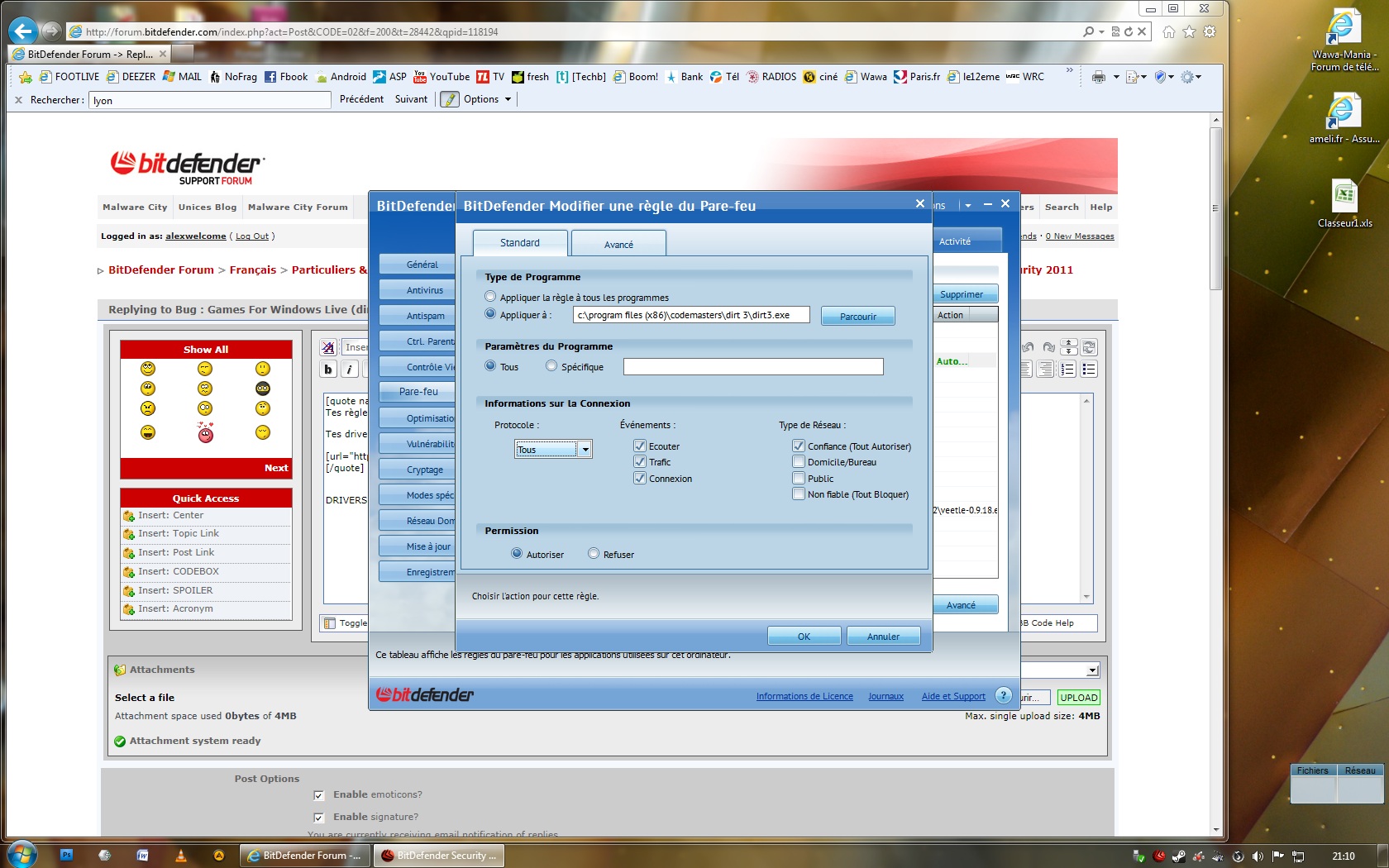
Task: Toggle 'Enable emoticons?' checkbox
Action: point(318,795)
